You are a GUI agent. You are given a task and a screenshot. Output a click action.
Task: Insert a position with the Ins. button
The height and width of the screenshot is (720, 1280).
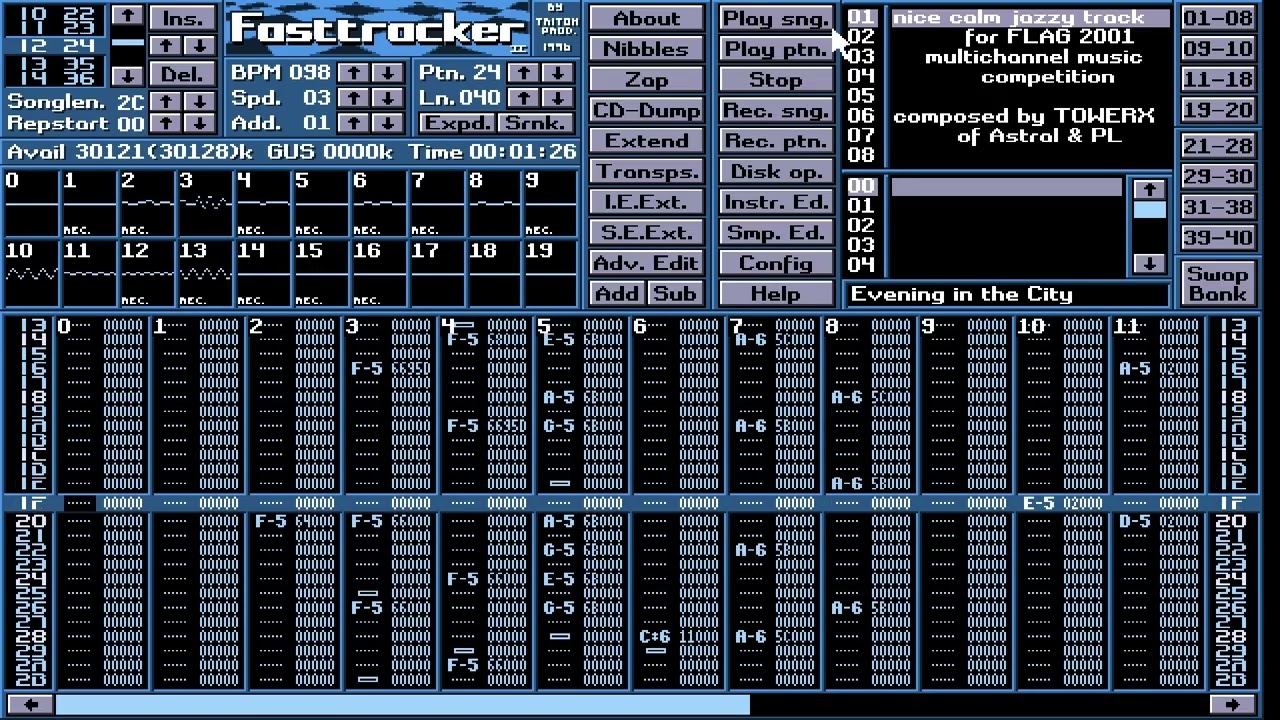pyautogui.click(x=182, y=17)
